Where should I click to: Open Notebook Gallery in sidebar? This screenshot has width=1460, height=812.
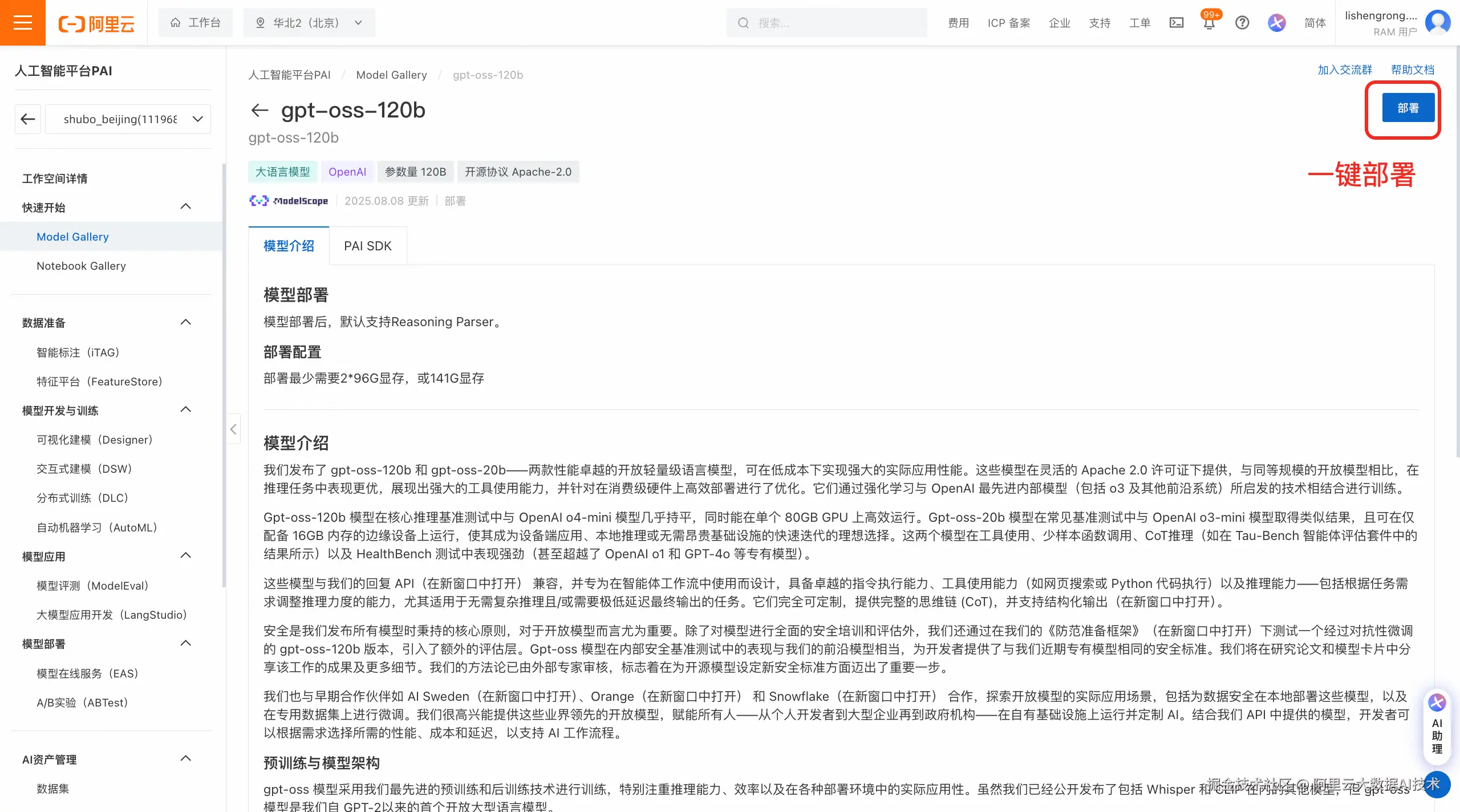pyautogui.click(x=81, y=266)
